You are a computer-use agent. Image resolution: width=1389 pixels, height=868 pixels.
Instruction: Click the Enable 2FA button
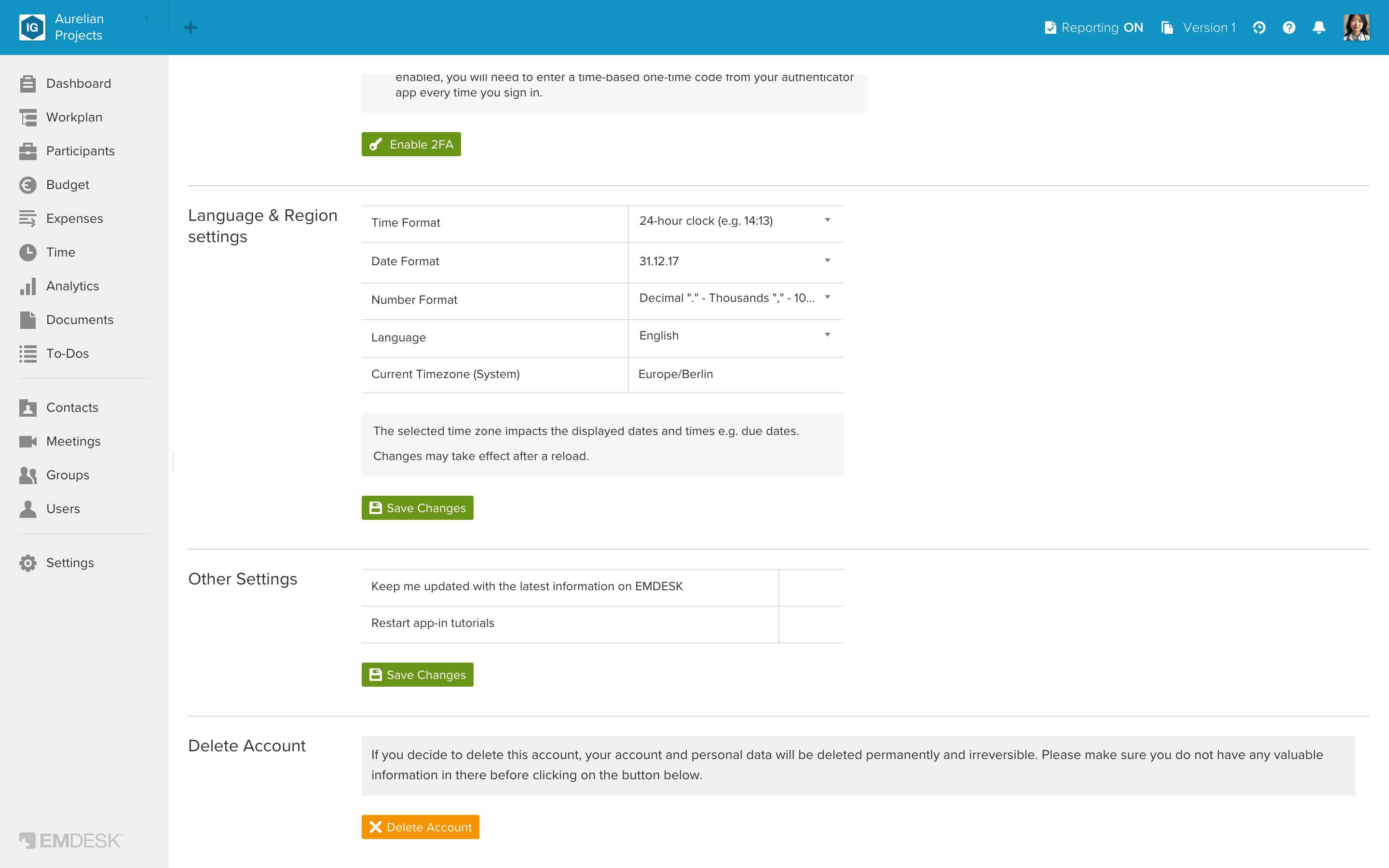[411, 144]
